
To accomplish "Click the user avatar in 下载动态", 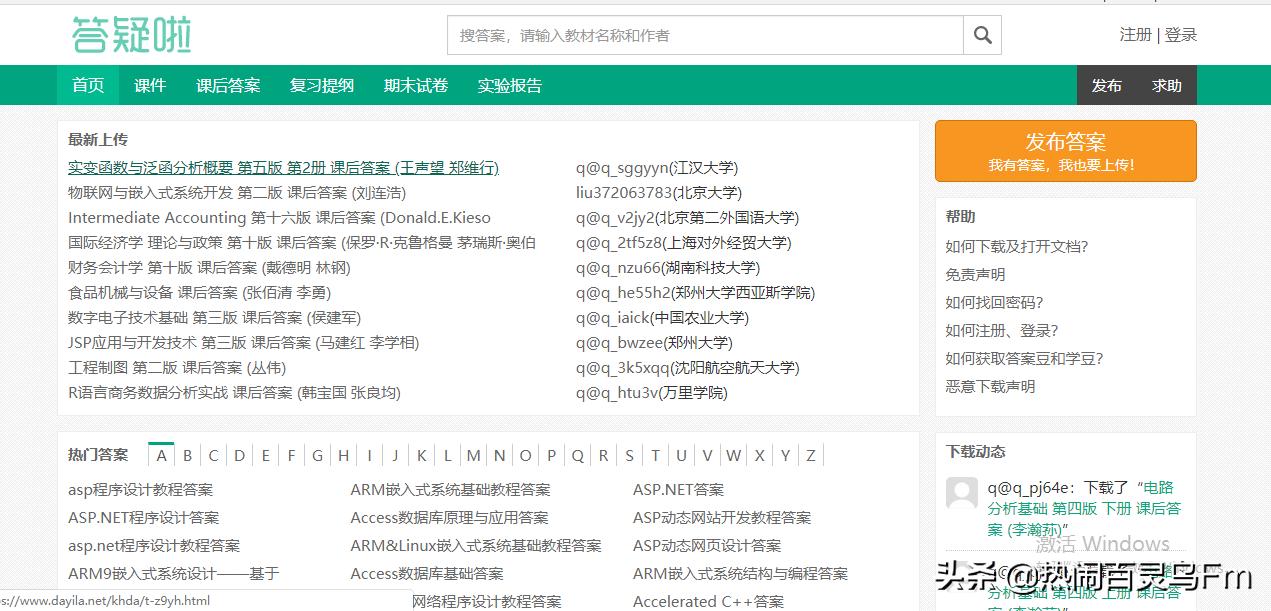I will [x=961, y=493].
